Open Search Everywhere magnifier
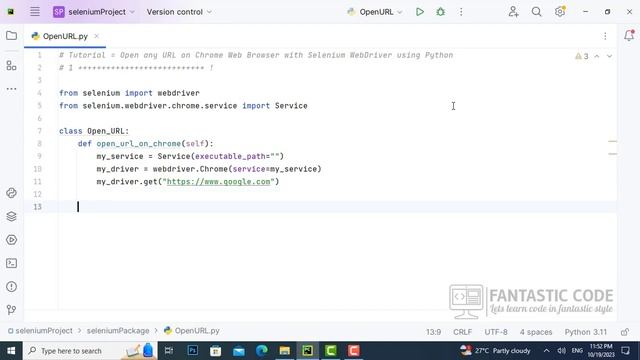The height and width of the screenshot is (360, 640). click(x=537, y=12)
